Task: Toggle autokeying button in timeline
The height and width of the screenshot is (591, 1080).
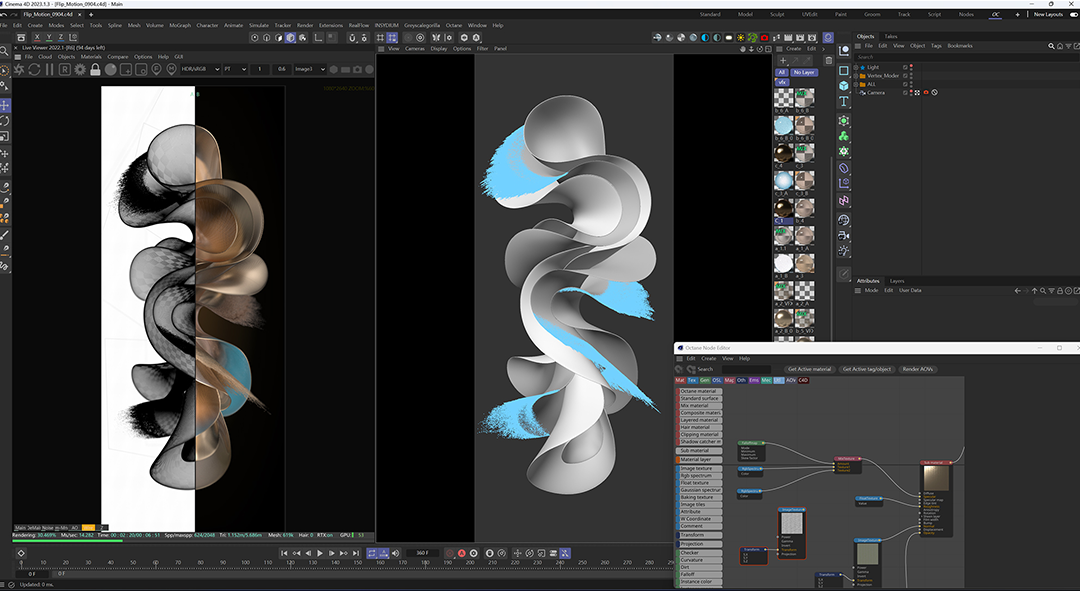Action: 461,553
